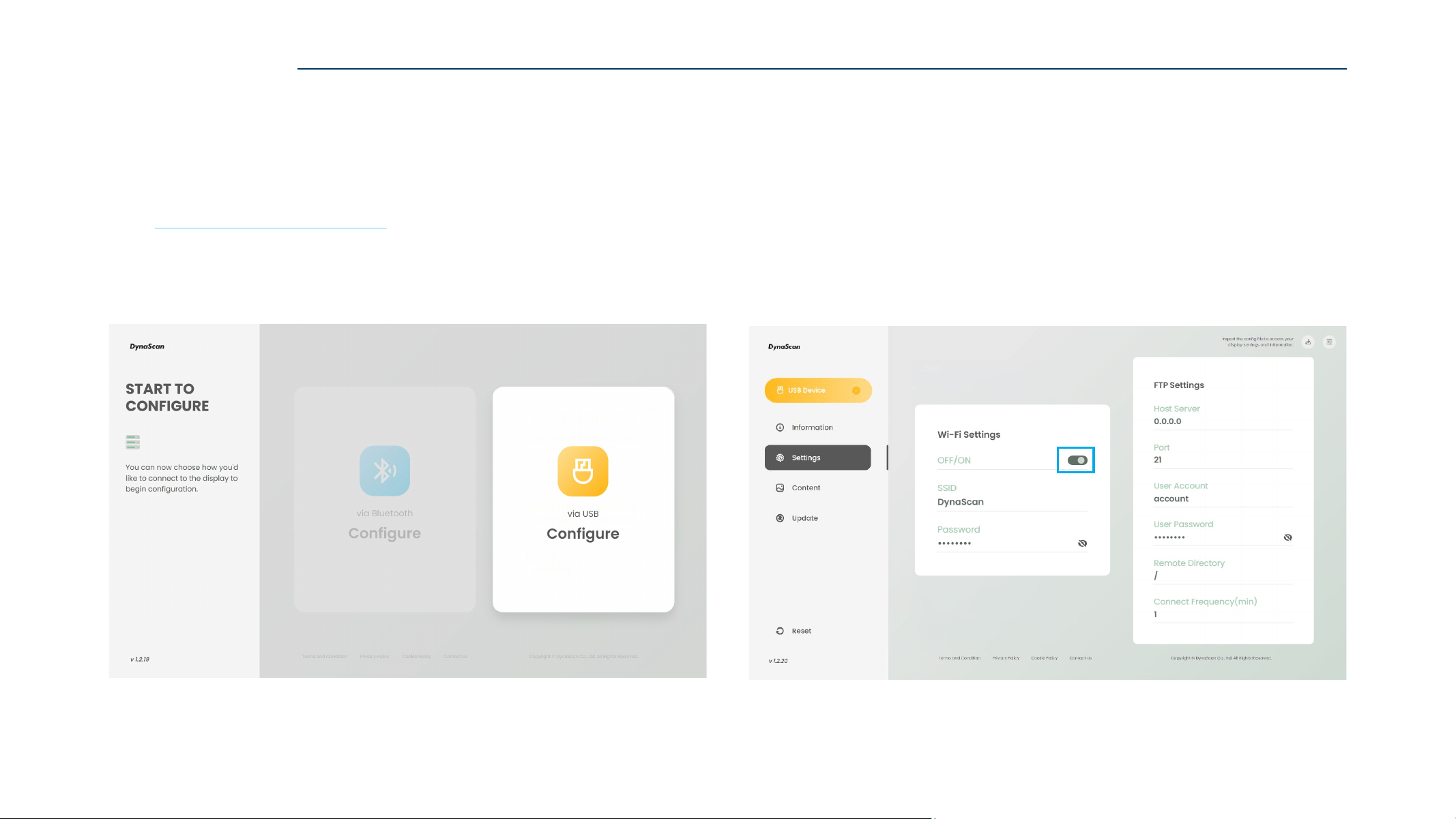Open Cookie Policy on the Start to Configure screen
This screenshot has width=1456, height=819.
click(416, 657)
